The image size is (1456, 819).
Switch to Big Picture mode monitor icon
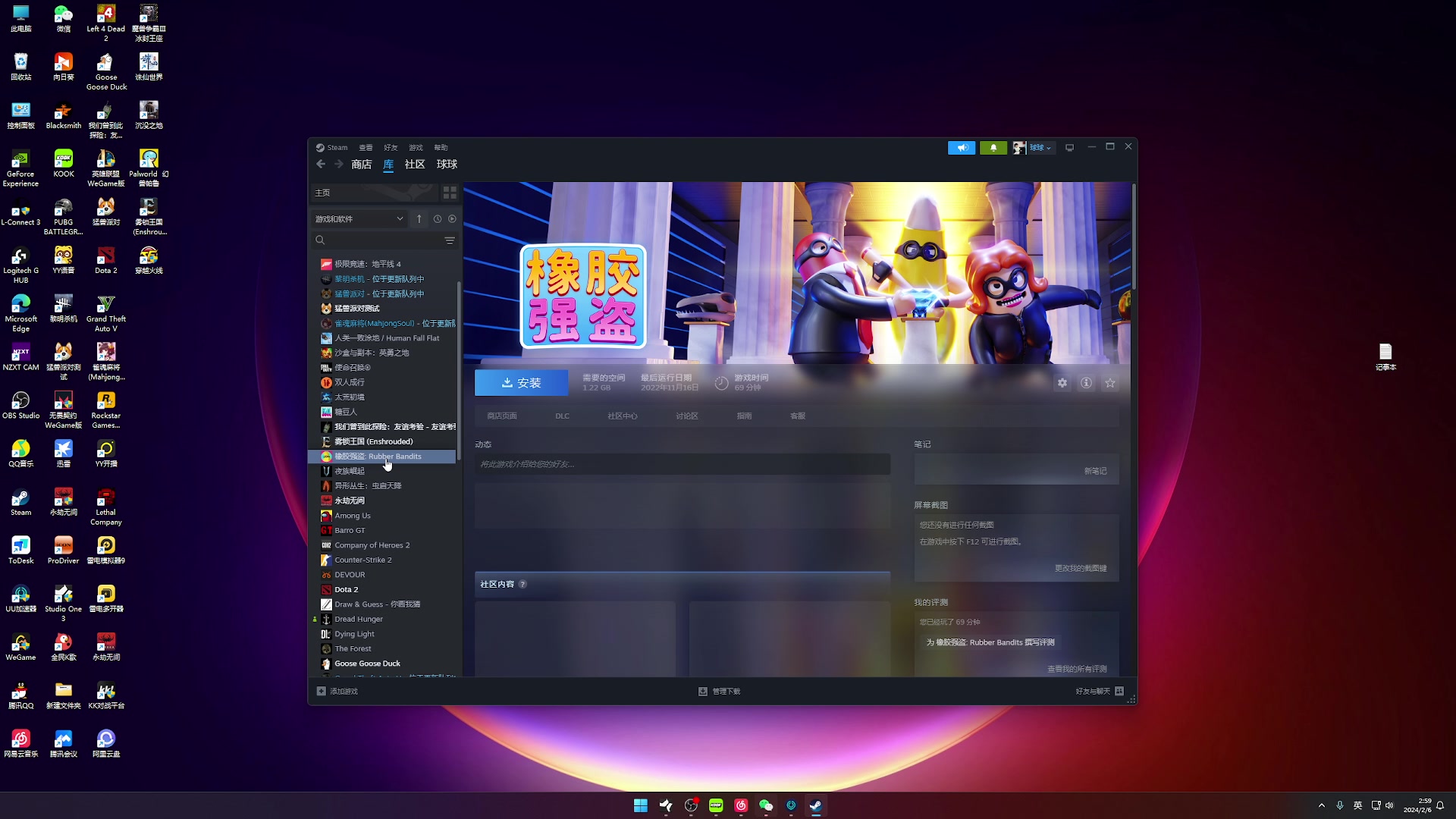tap(1070, 148)
